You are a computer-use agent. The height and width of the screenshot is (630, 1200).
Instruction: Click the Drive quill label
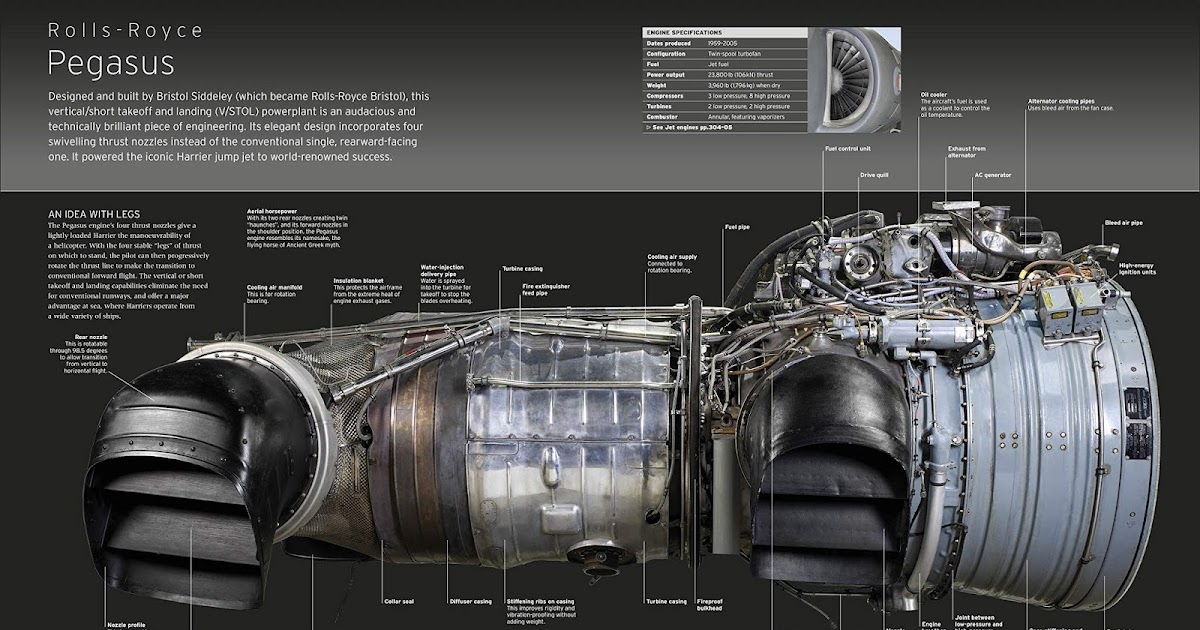pos(875,174)
